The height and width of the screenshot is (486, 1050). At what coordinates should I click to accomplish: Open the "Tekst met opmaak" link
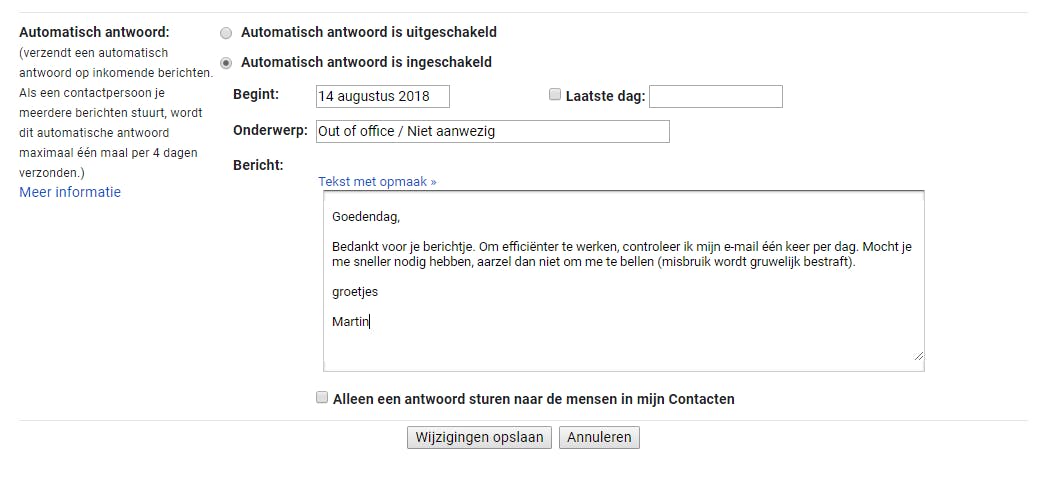pyautogui.click(x=377, y=182)
